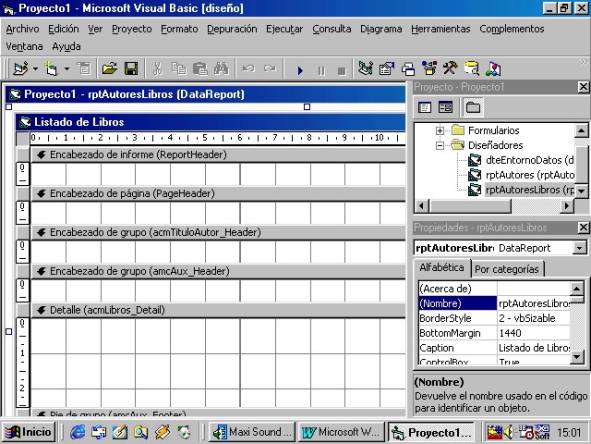
Task: Click the Inicio start button
Action: coord(29,432)
